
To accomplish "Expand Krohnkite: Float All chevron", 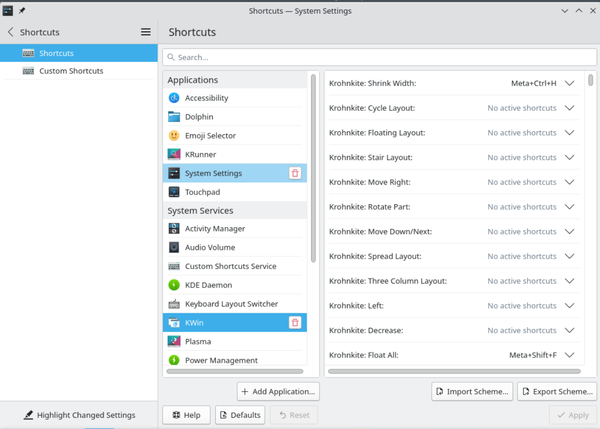I will 569,355.
